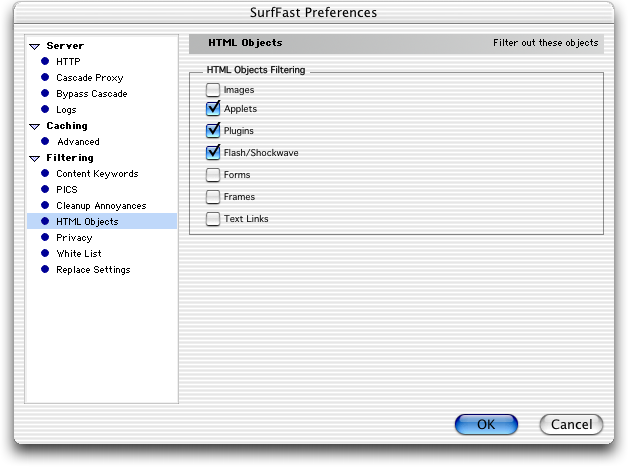Viewport: 628px width, 467px height.
Task: Click the blue dot next to PICS
Action: [45, 189]
